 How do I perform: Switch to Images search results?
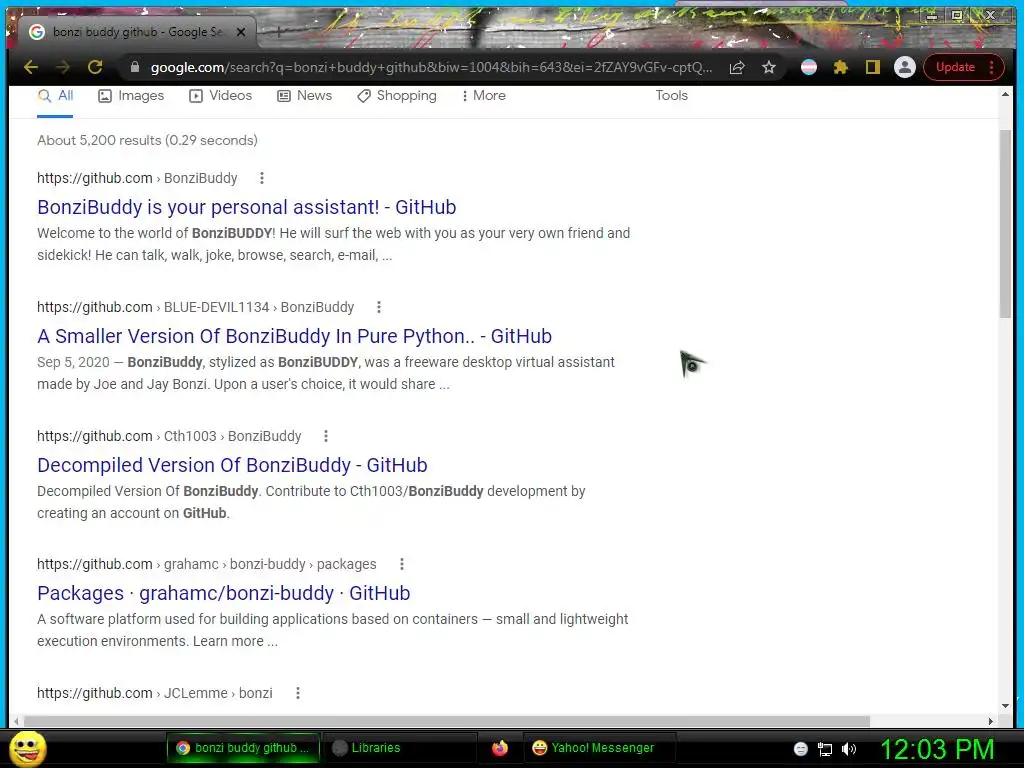pos(131,96)
